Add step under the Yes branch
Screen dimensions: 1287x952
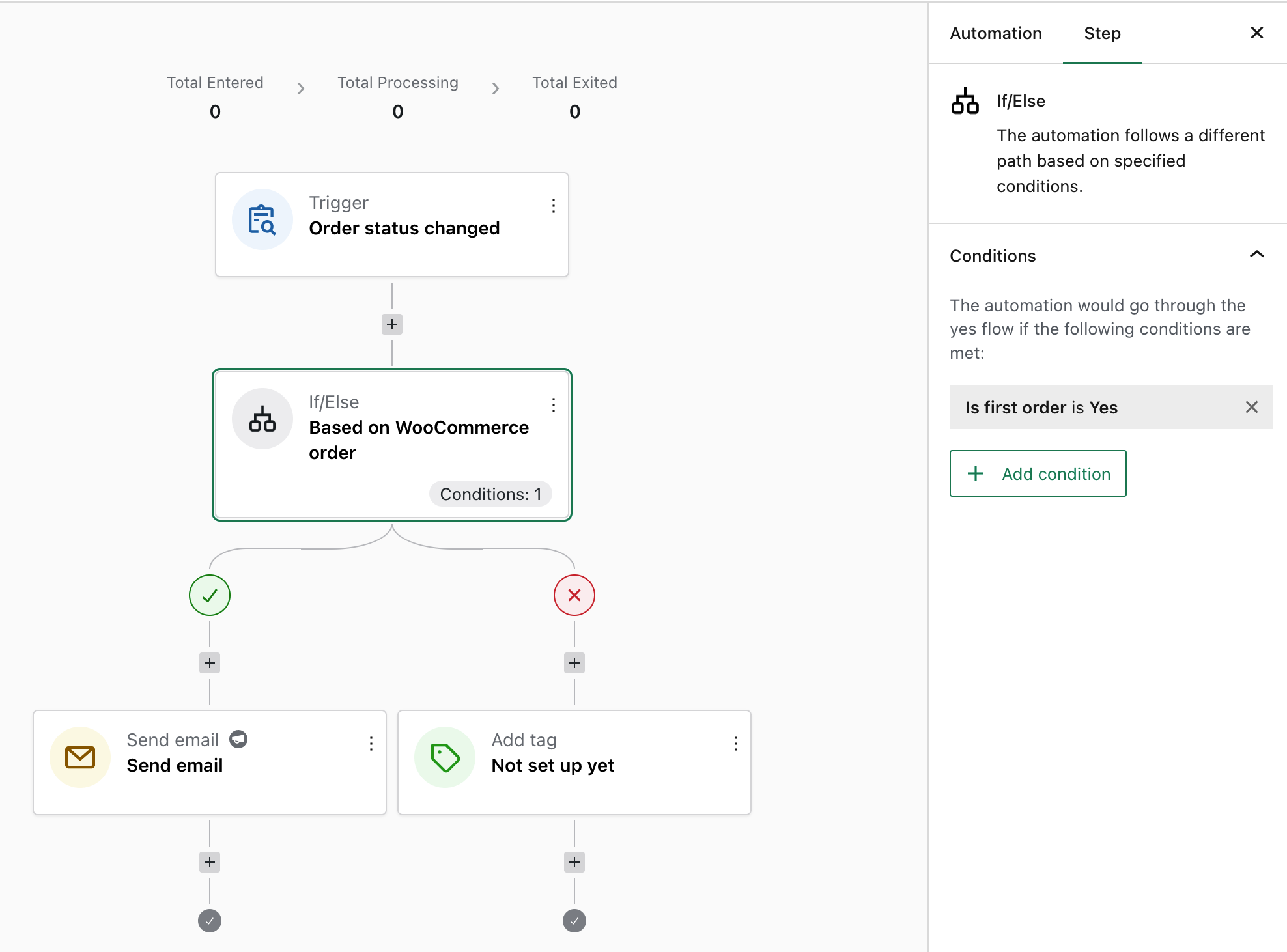click(210, 663)
